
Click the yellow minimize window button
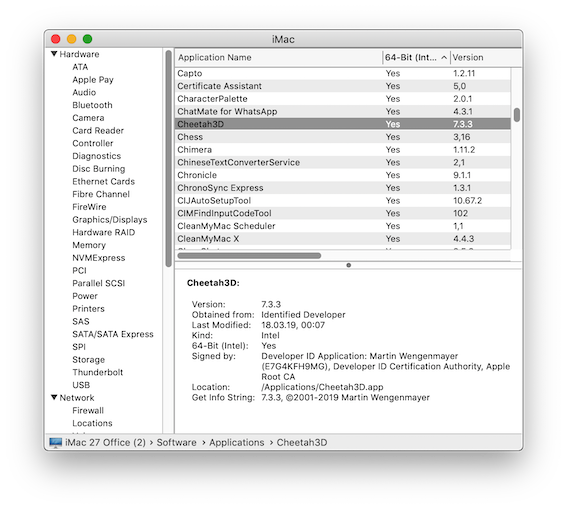click(x=72, y=39)
